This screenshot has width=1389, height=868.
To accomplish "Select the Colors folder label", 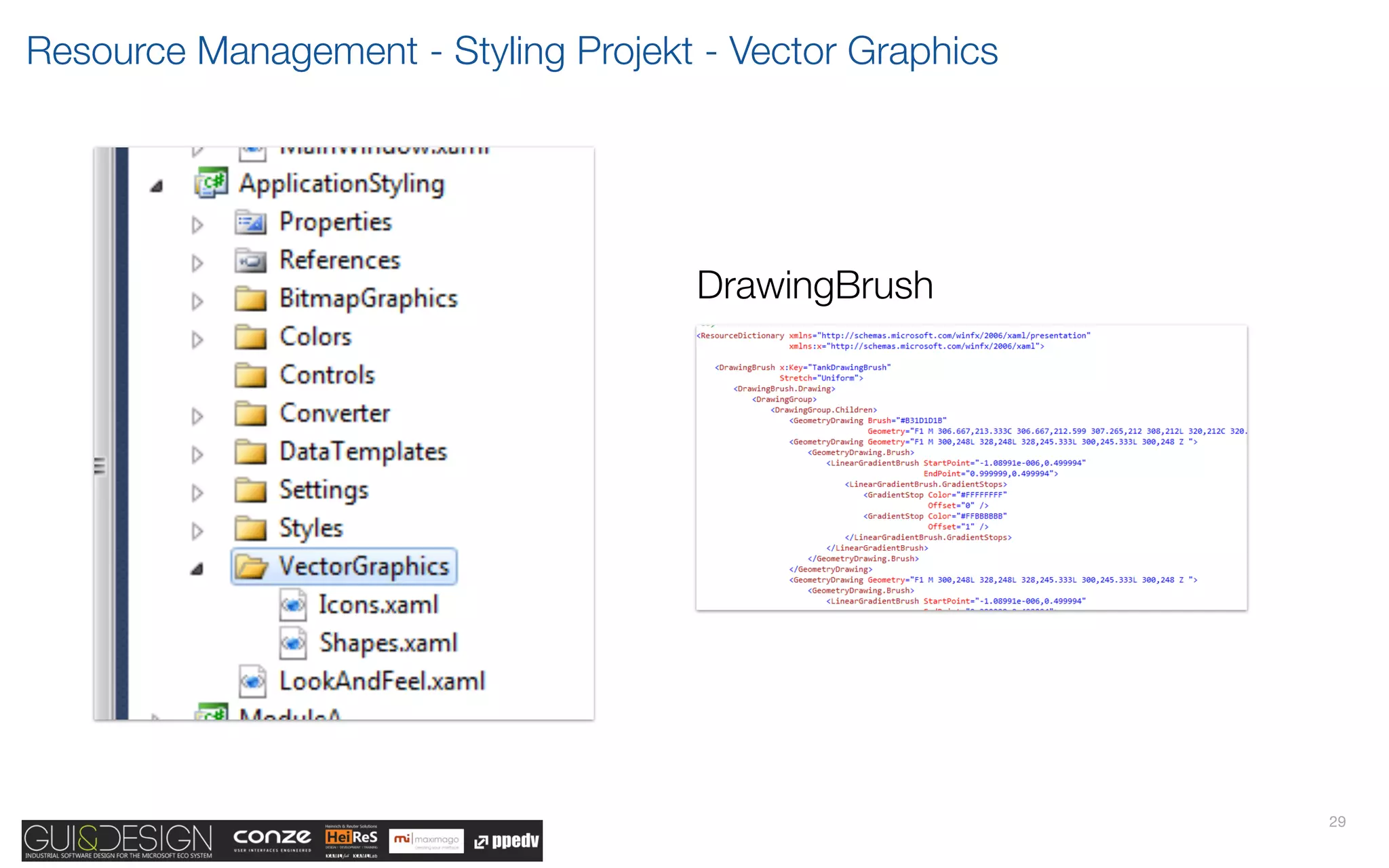I will pyautogui.click(x=315, y=337).
